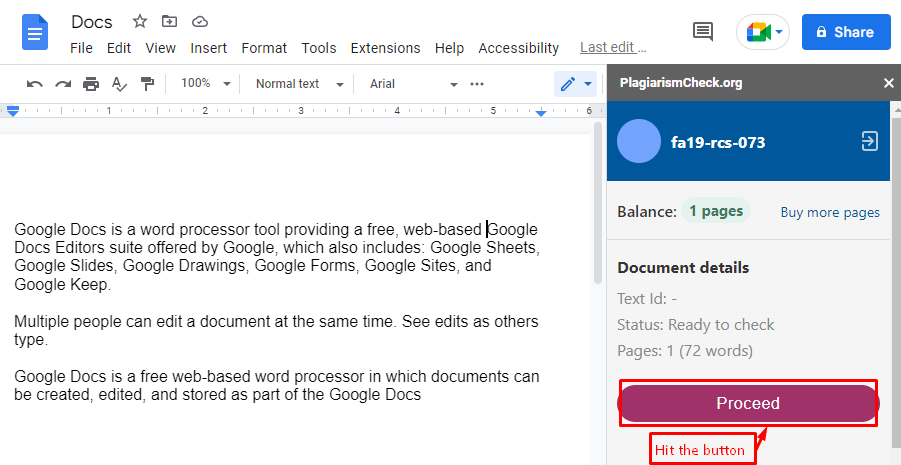Expand the editing mode arrow

[x=588, y=84]
